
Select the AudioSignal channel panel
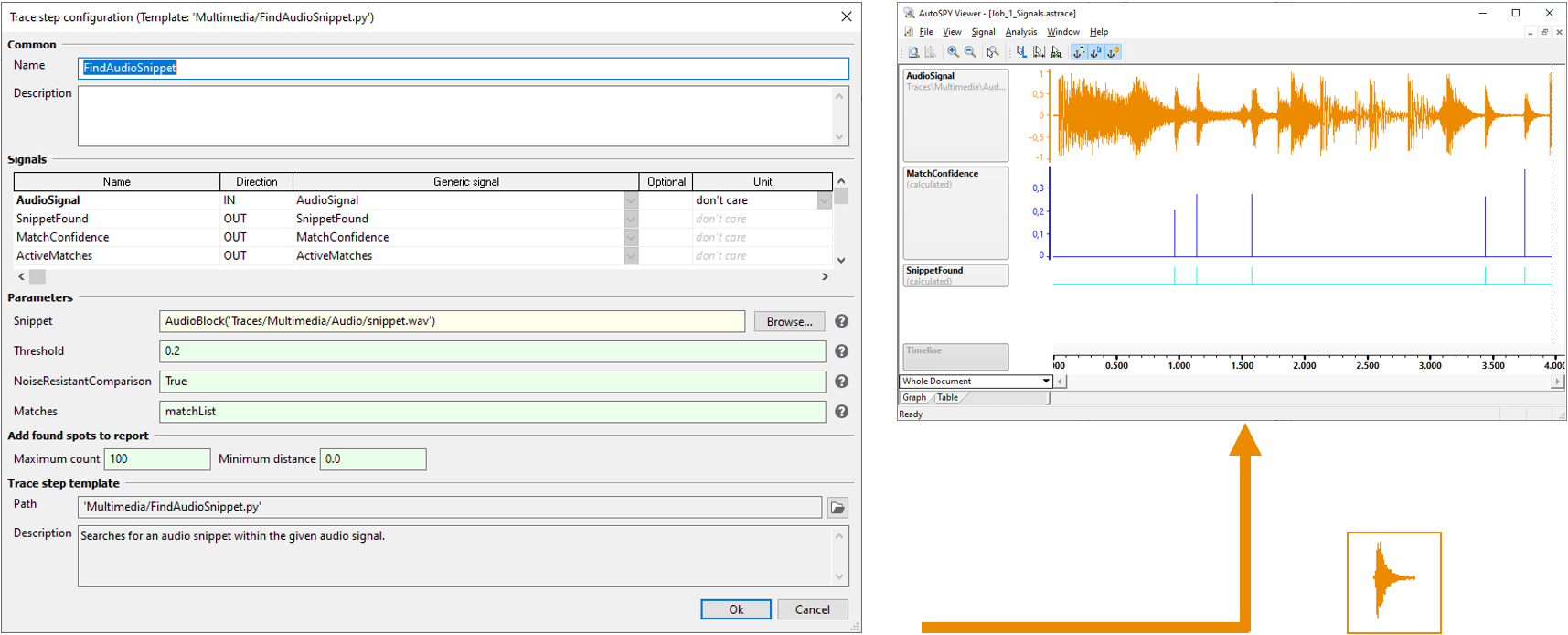pyautogui.click(x=955, y=115)
